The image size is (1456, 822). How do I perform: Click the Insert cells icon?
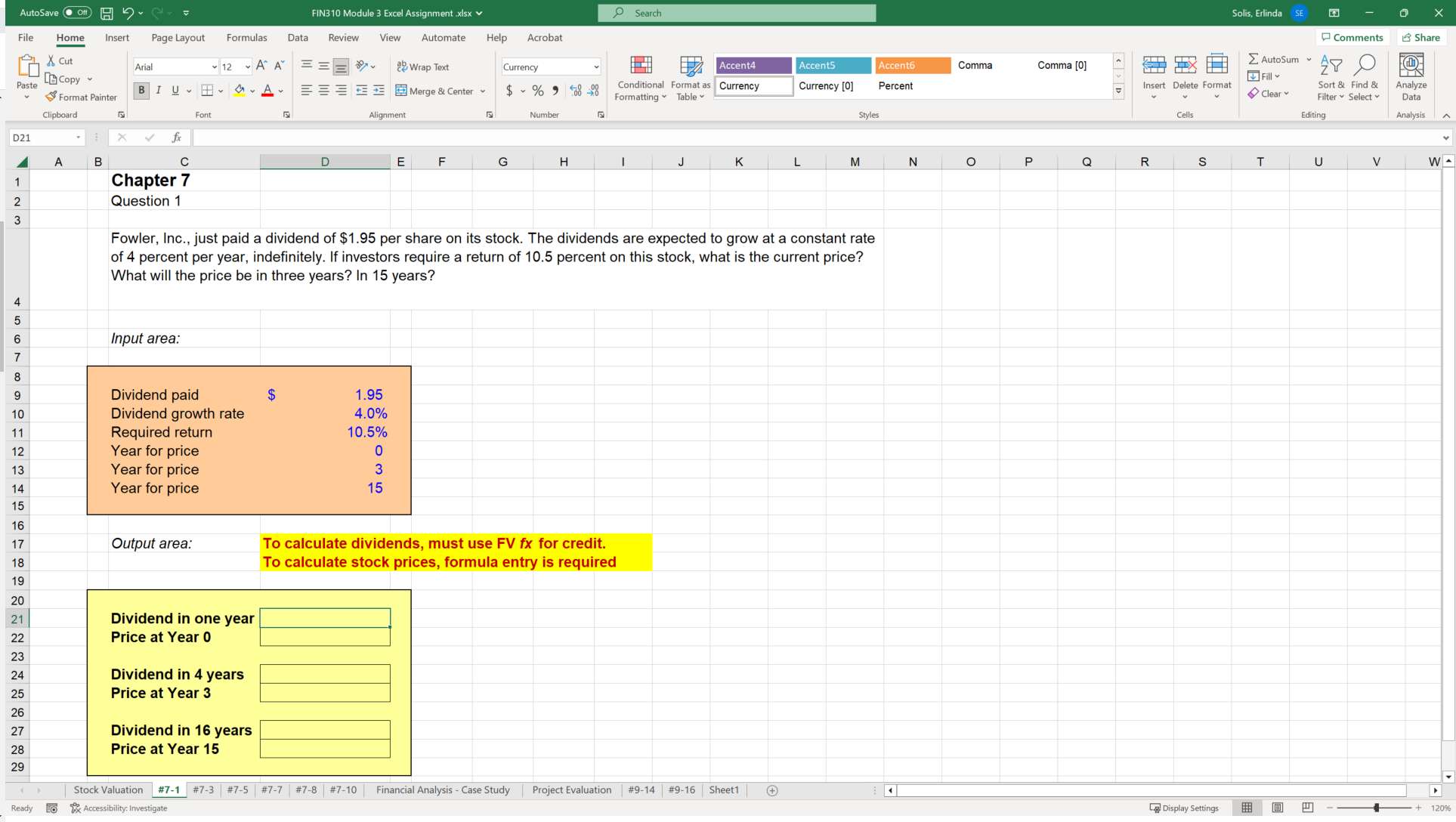1154,66
